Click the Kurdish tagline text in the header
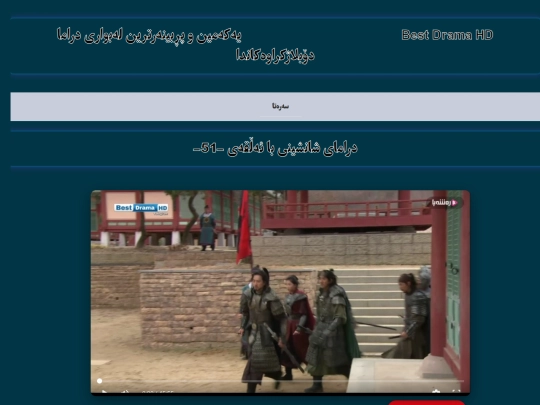540x405 pixels. (x=186, y=45)
